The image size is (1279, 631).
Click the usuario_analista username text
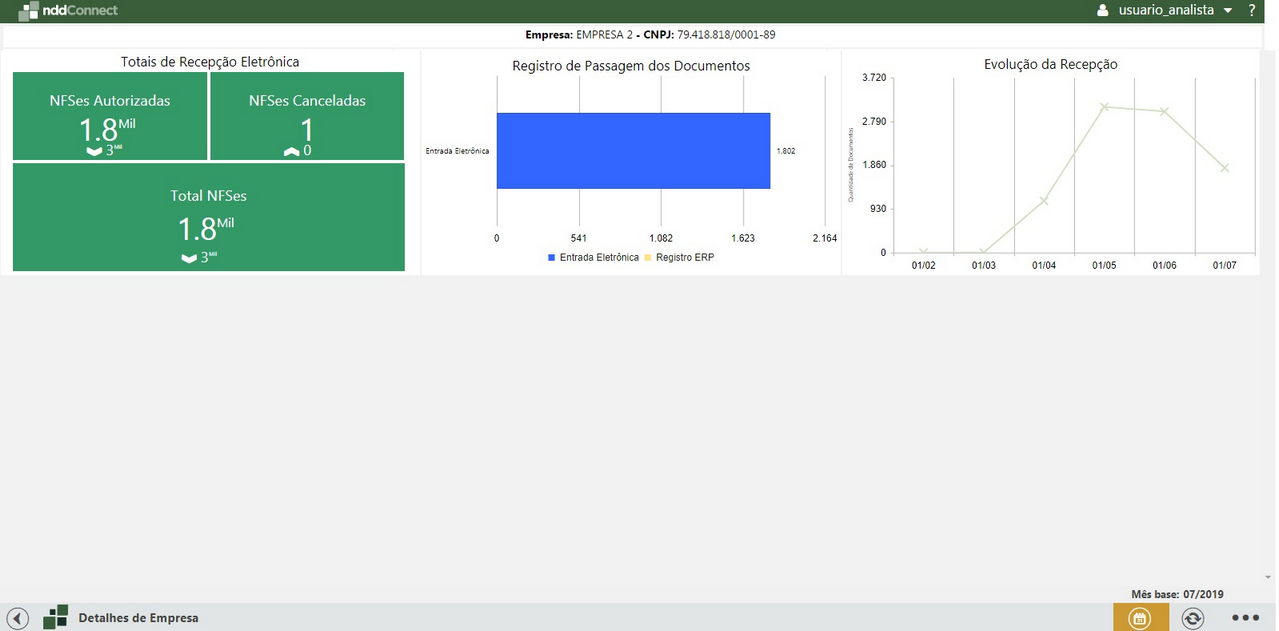(x=1166, y=10)
